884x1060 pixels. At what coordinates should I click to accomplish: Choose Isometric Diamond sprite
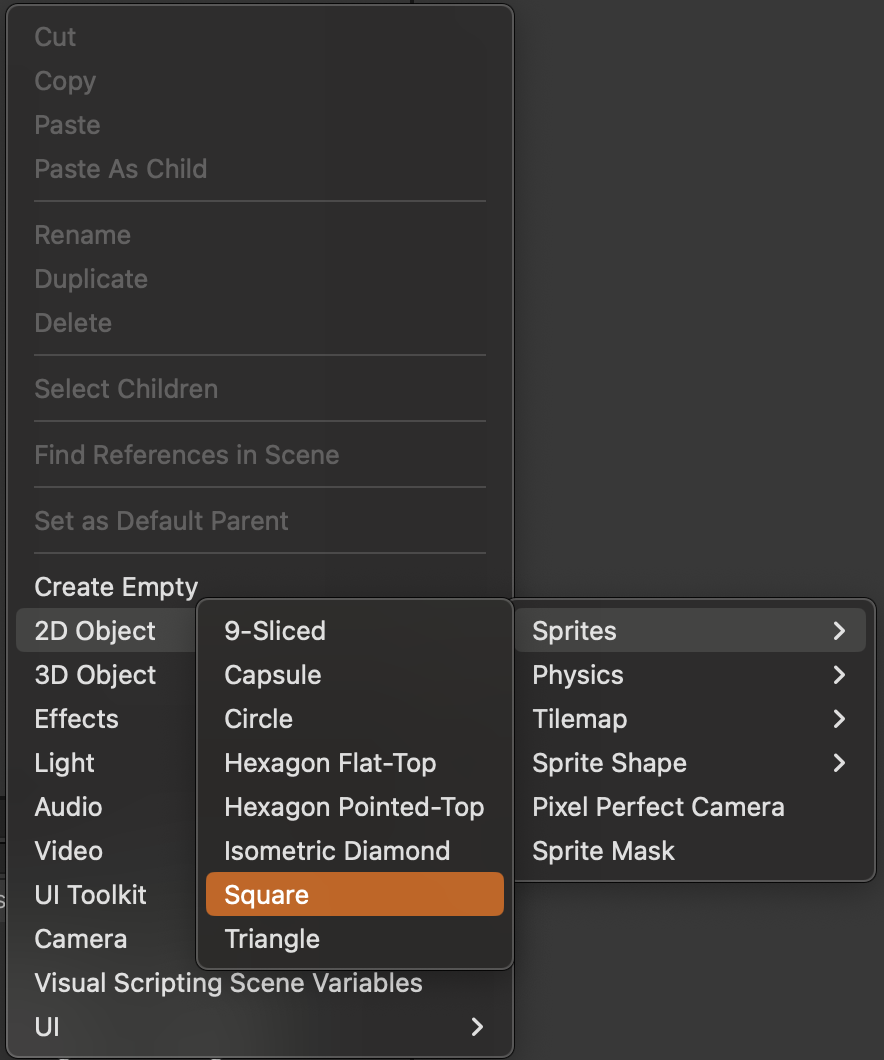(337, 851)
